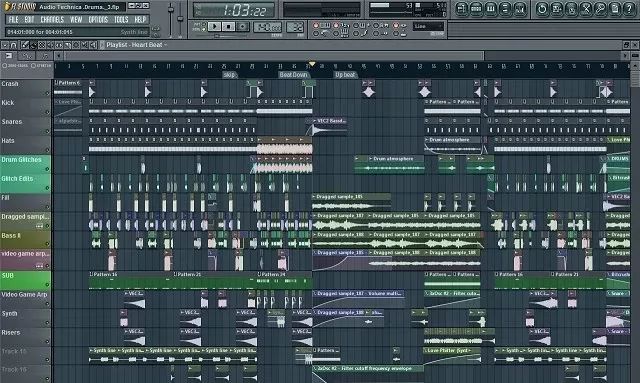The height and width of the screenshot is (383, 640).
Task: Toggle the record button in transport
Action: (243, 27)
